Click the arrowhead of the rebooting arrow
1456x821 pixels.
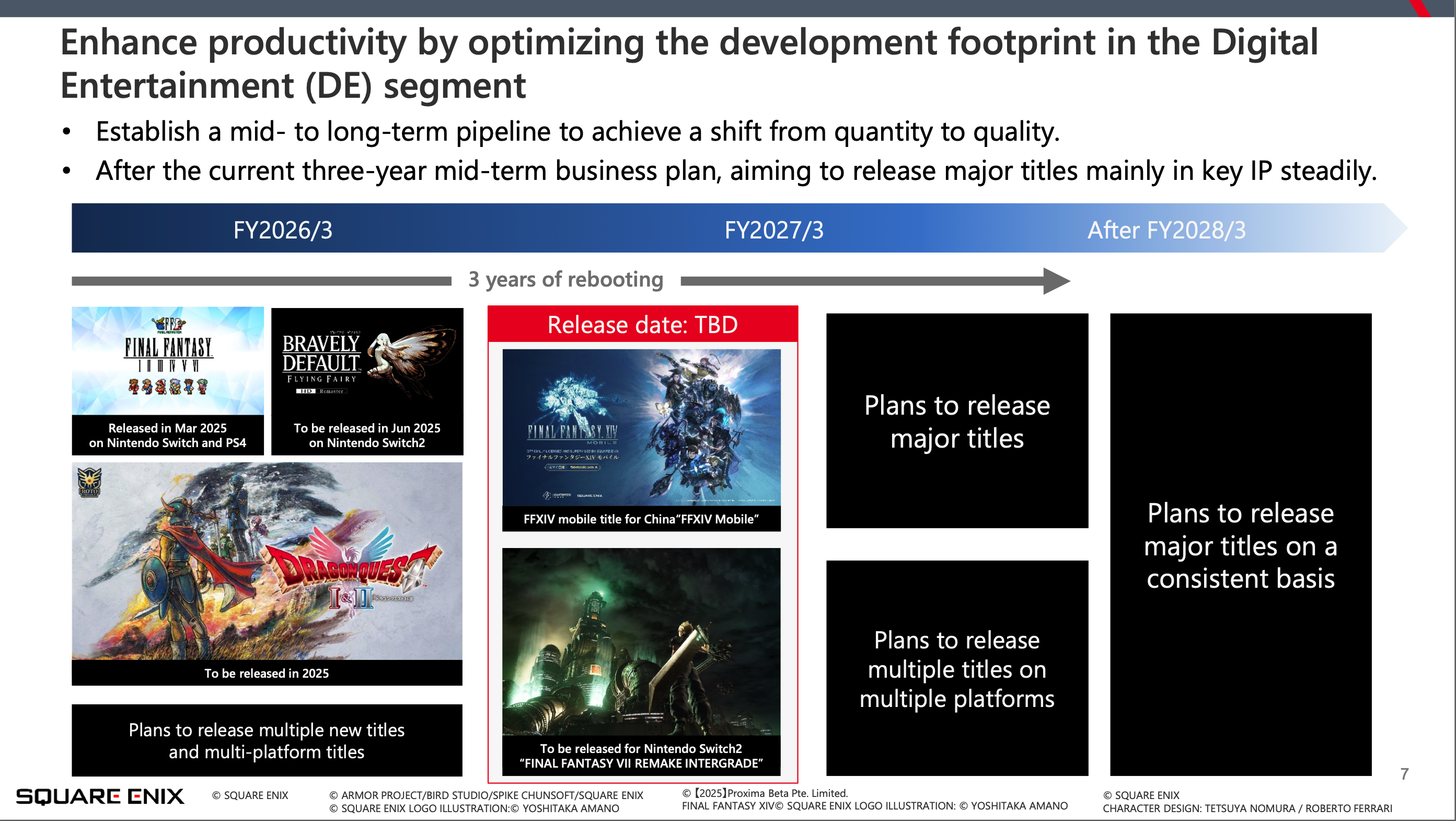point(1056,281)
